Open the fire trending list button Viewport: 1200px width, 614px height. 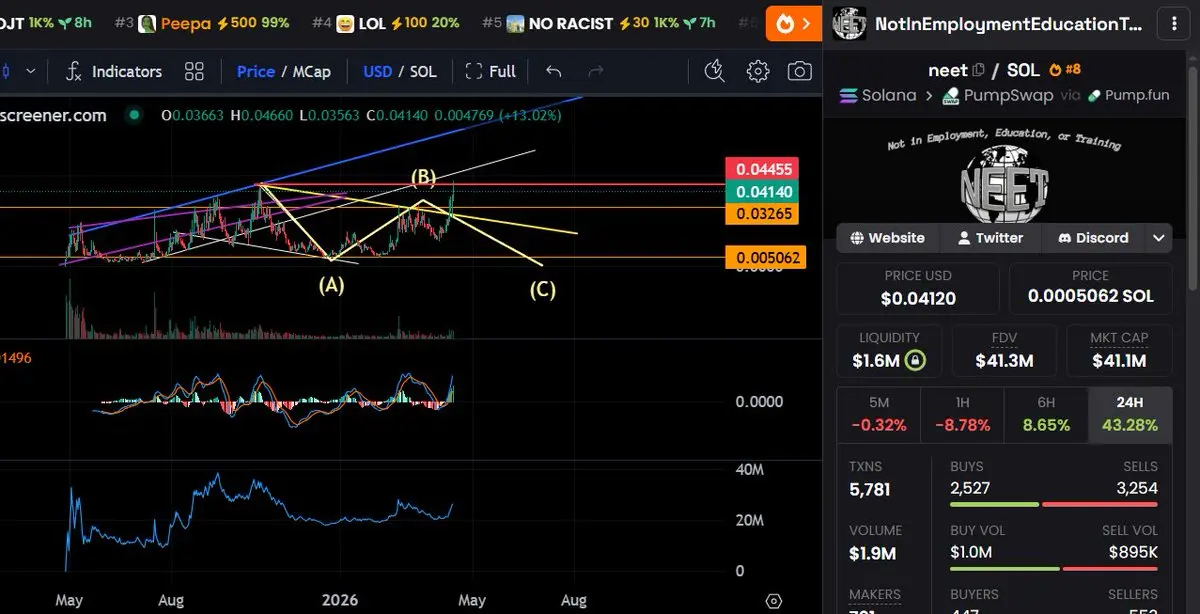(793, 23)
